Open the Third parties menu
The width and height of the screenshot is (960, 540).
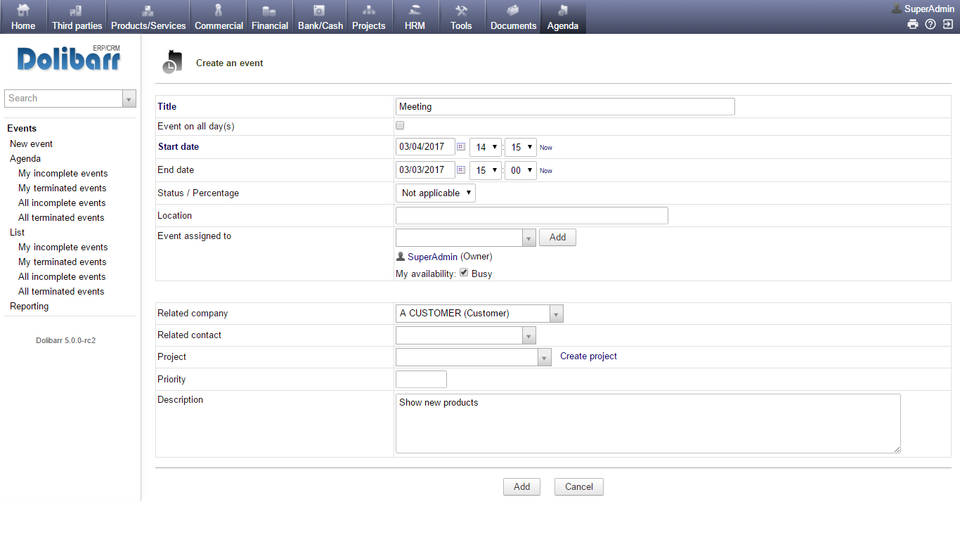point(76,18)
